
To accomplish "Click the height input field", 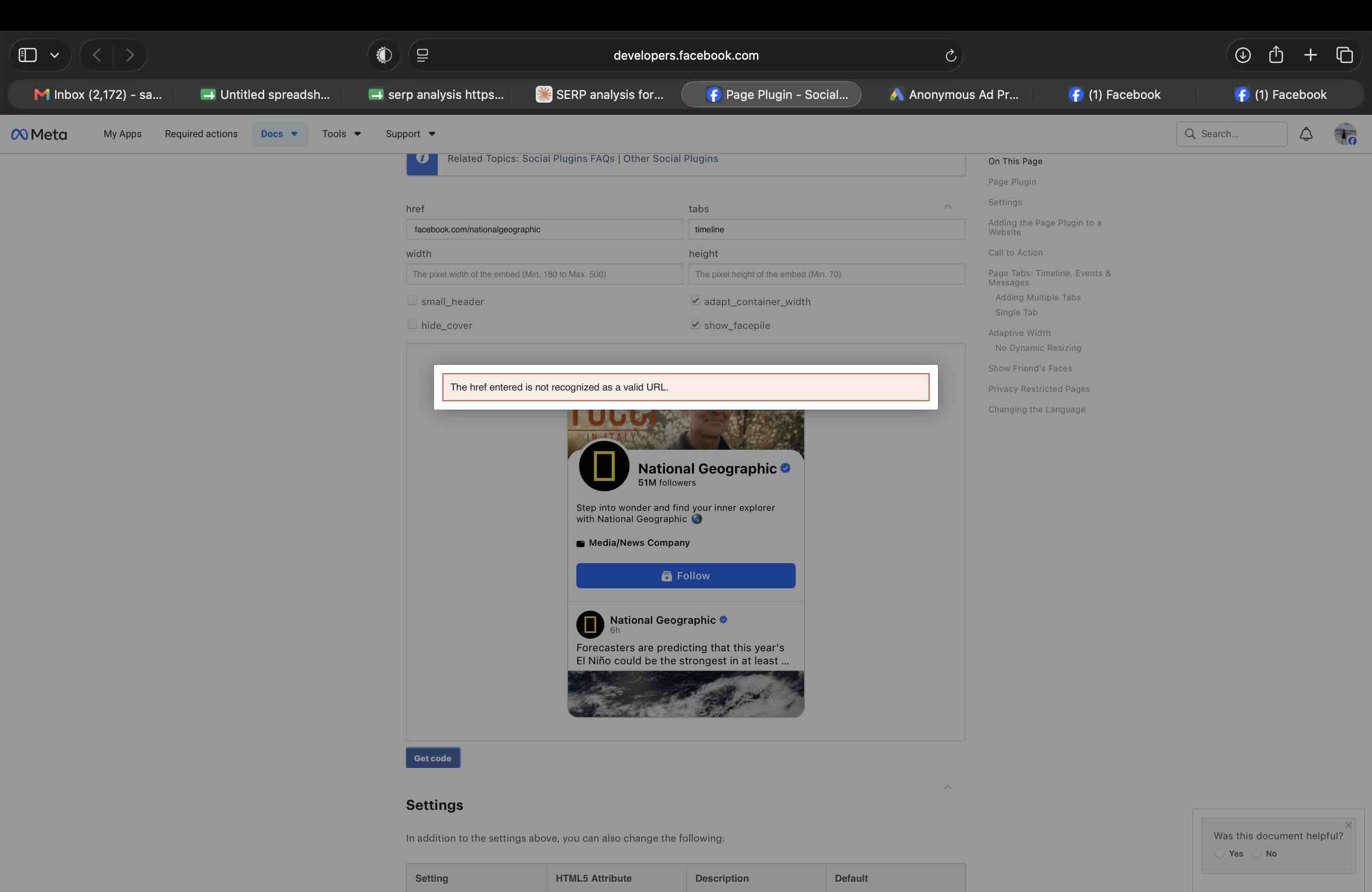I will (x=826, y=274).
